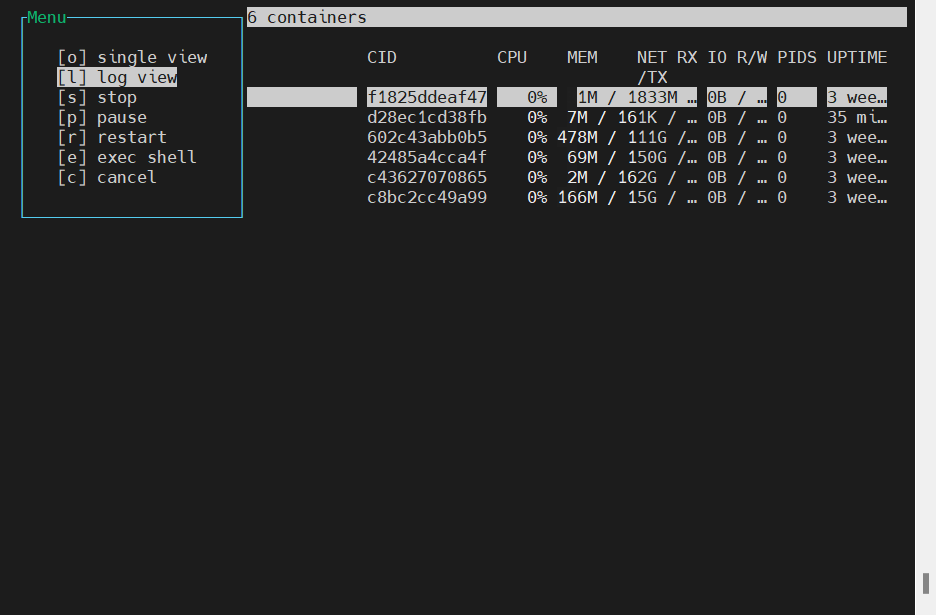Viewport: 936px width, 615px height.
Task: Select last container c8bc2cc49a99
Action: 427,198
